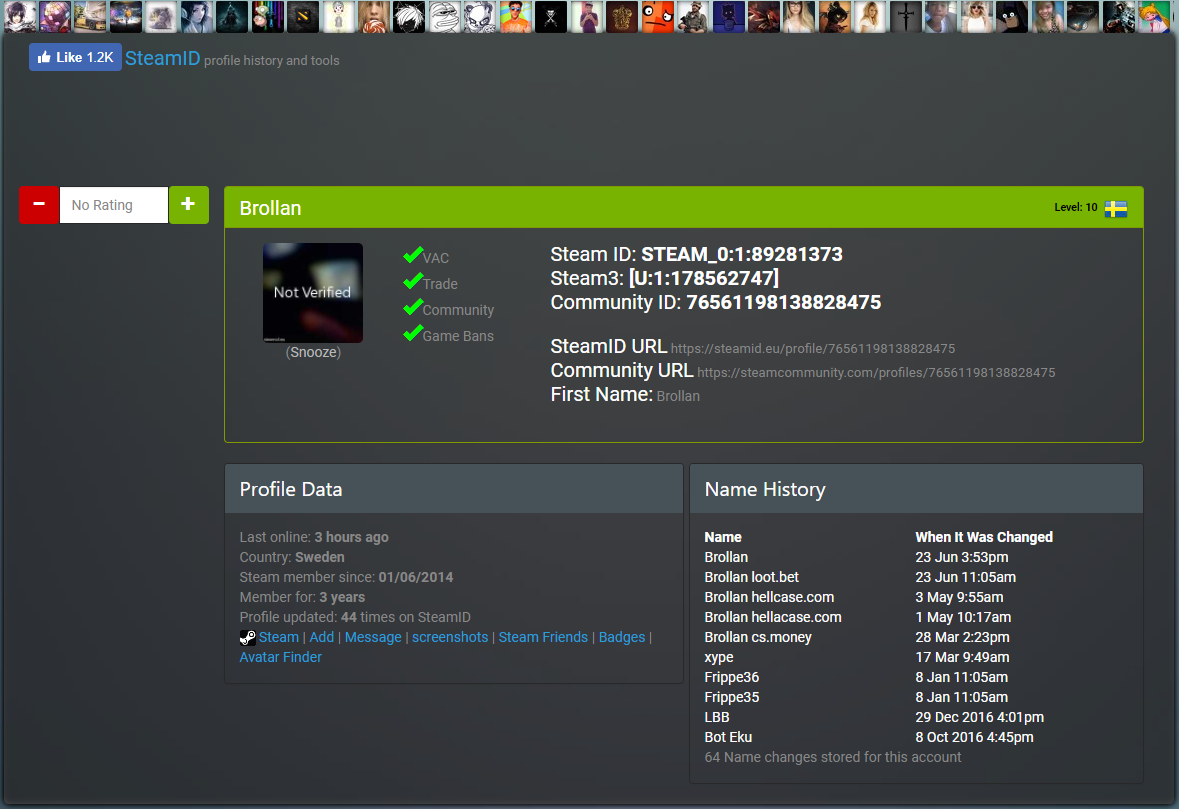Screen dimensions: 1179x809
Task: Click the Steam ID value STEAM_0:1:89281373
Action: click(741, 254)
